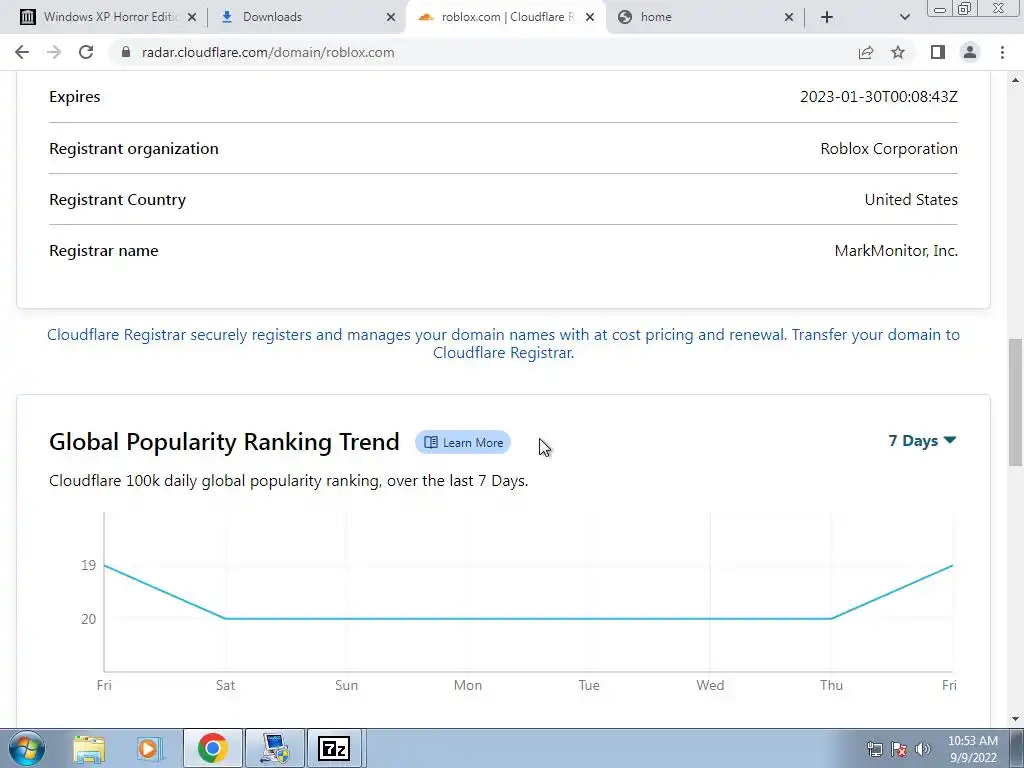Select expiry date 2023-01-30T00:08:43Z
The width and height of the screenshot is (1024, 768).
pyautogui.click(x=878, y=97)
